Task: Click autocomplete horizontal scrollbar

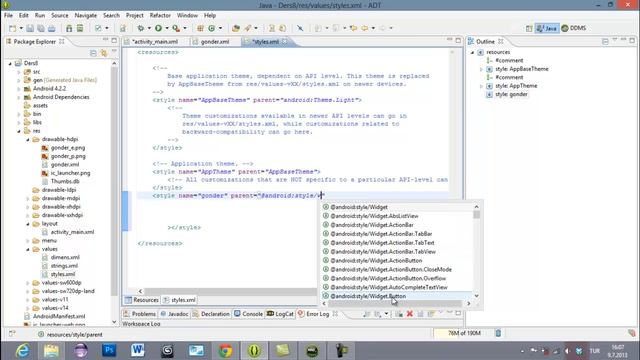Action: [x=395, y=304]
